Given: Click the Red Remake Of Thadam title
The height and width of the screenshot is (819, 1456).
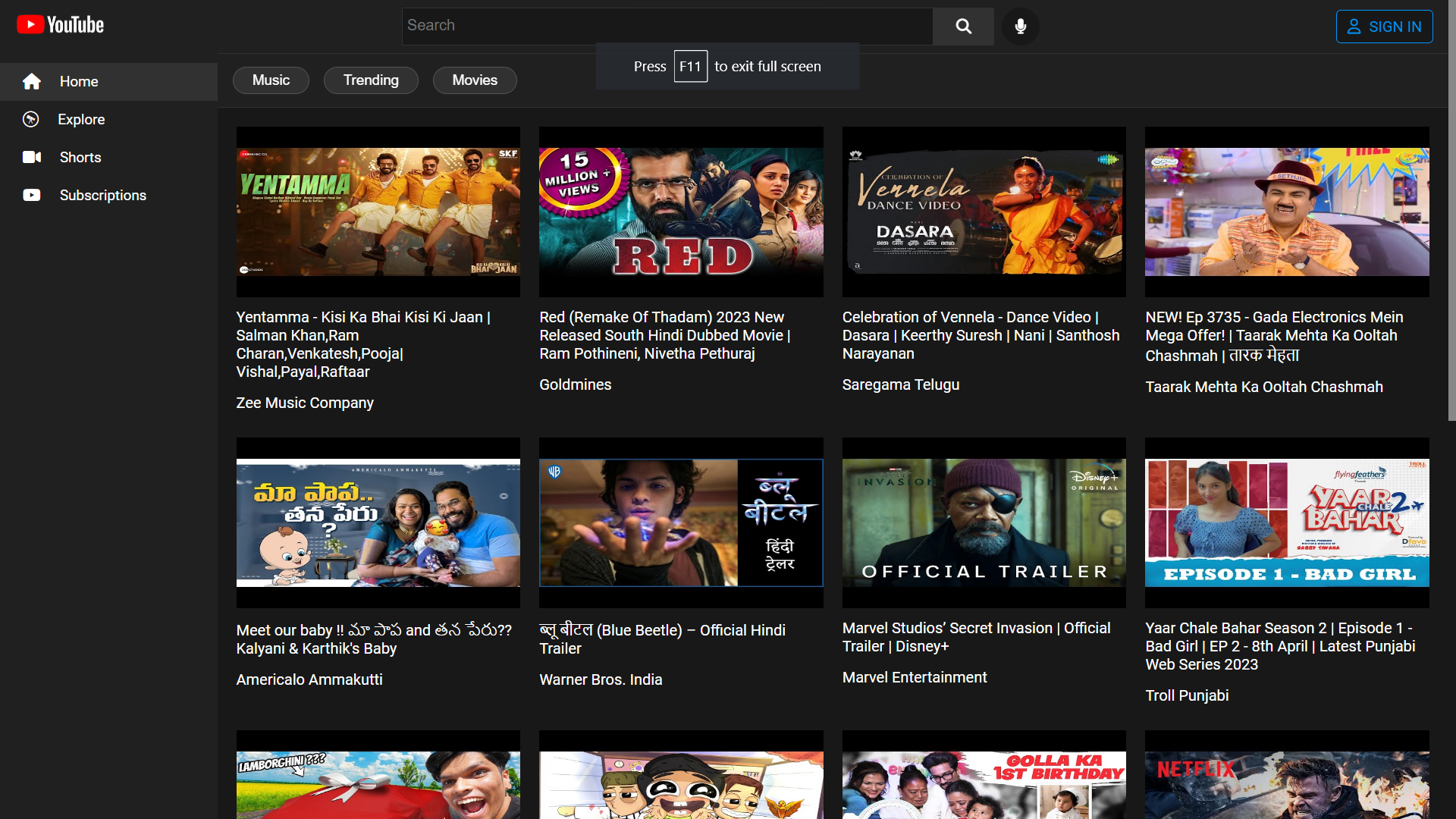Looking at the screenshot, I should coord(665,335).
